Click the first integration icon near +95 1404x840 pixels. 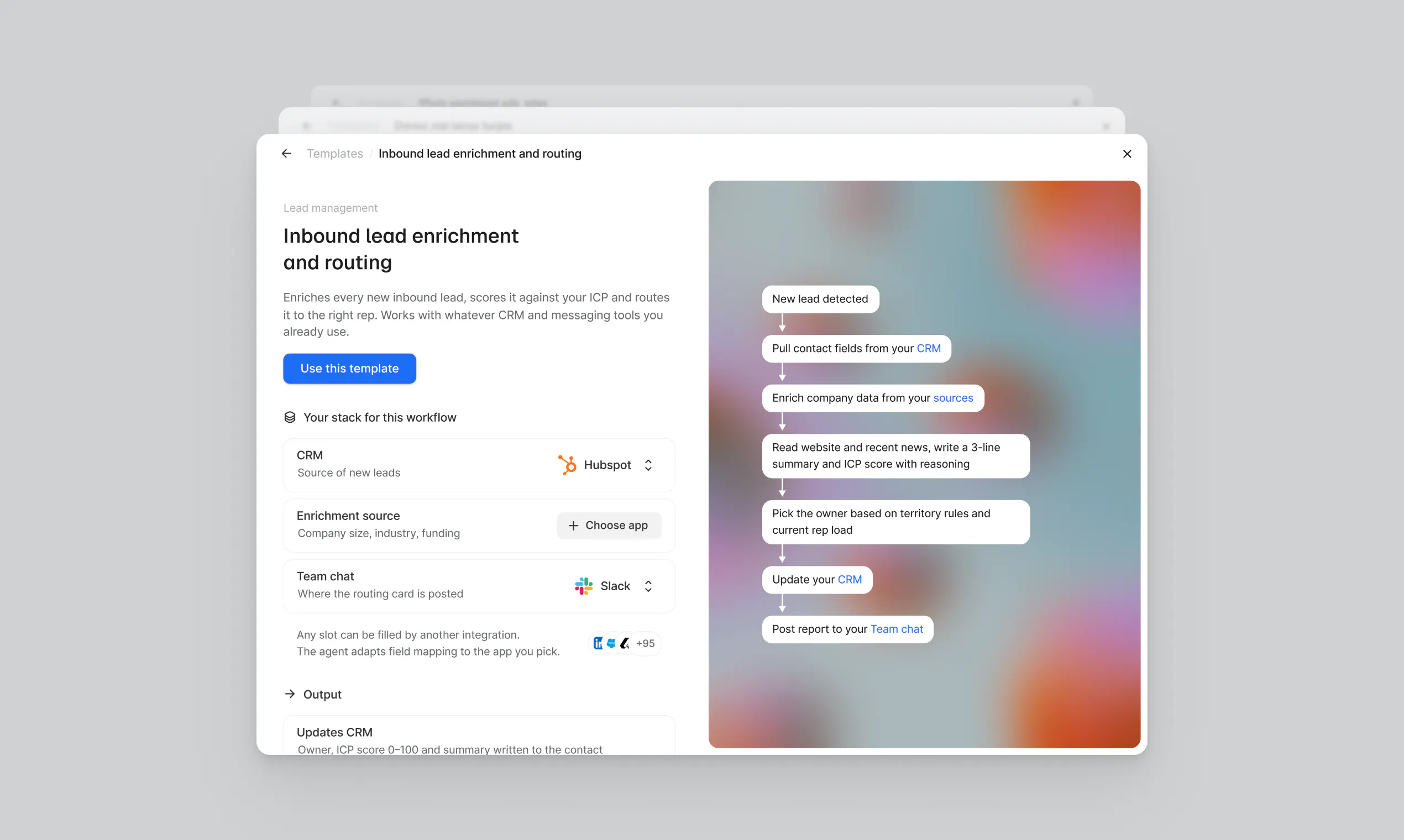click(x=598, y=643)
